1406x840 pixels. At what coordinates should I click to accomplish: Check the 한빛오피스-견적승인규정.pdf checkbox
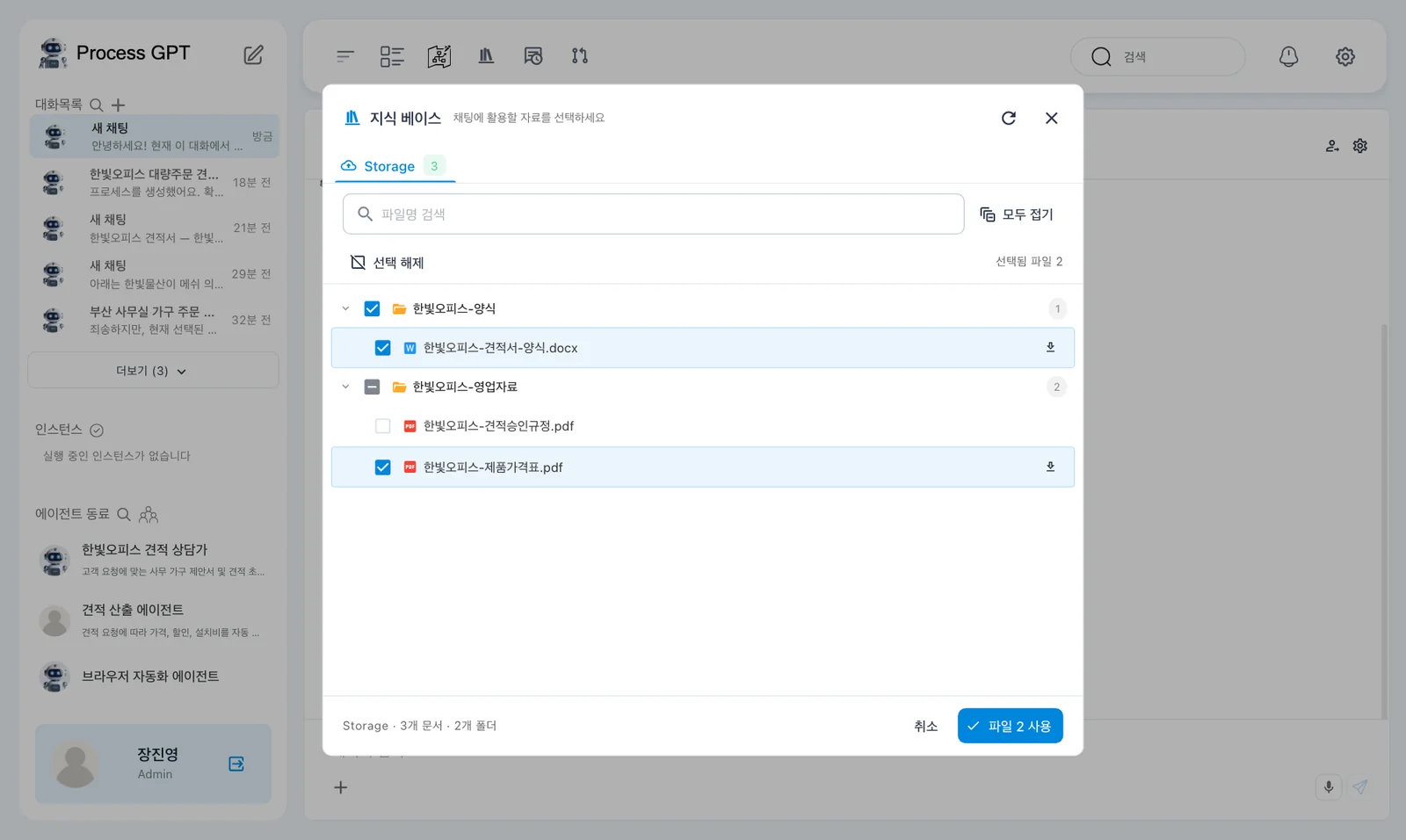tap(382, 425)
